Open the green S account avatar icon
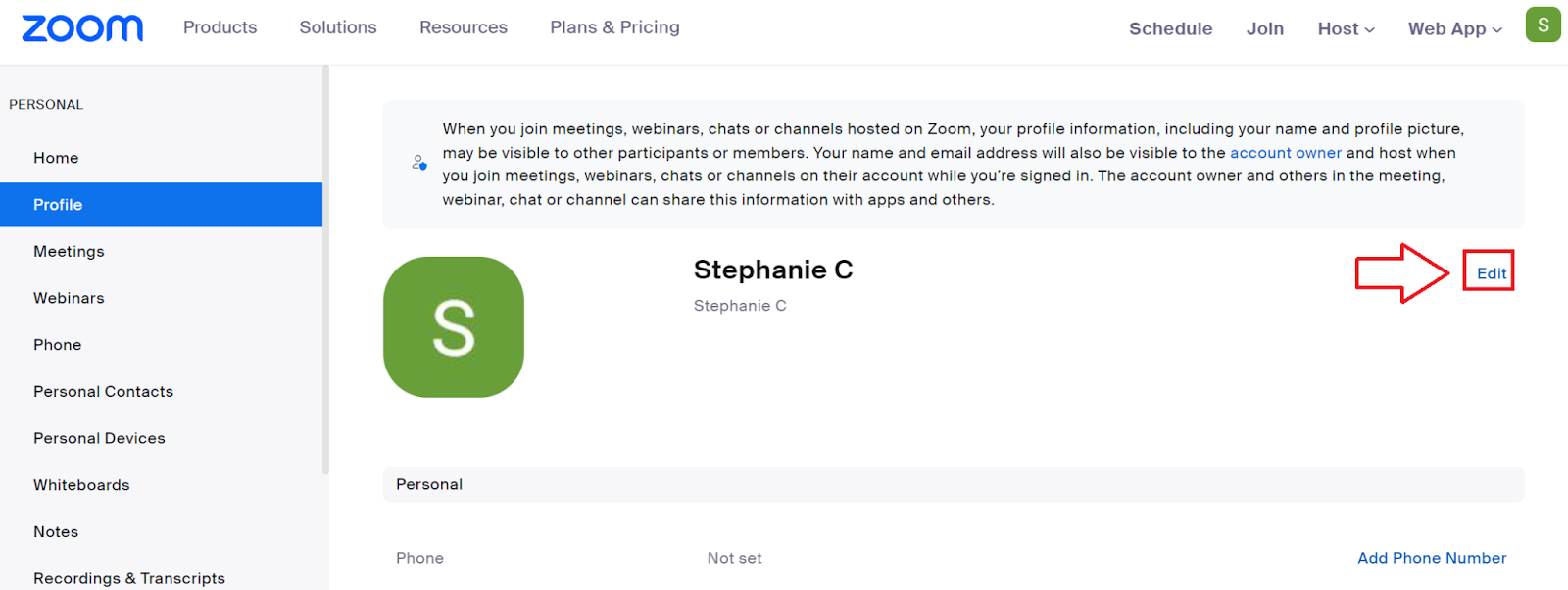The image size is (1568, 590). click(x=1543, y=25)
